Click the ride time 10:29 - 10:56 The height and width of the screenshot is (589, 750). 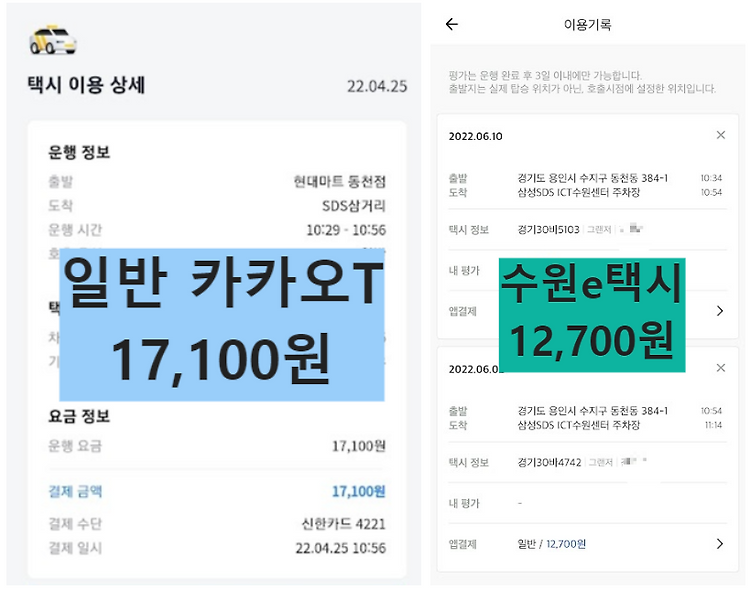pyautogui.click(x=346, y=230)
